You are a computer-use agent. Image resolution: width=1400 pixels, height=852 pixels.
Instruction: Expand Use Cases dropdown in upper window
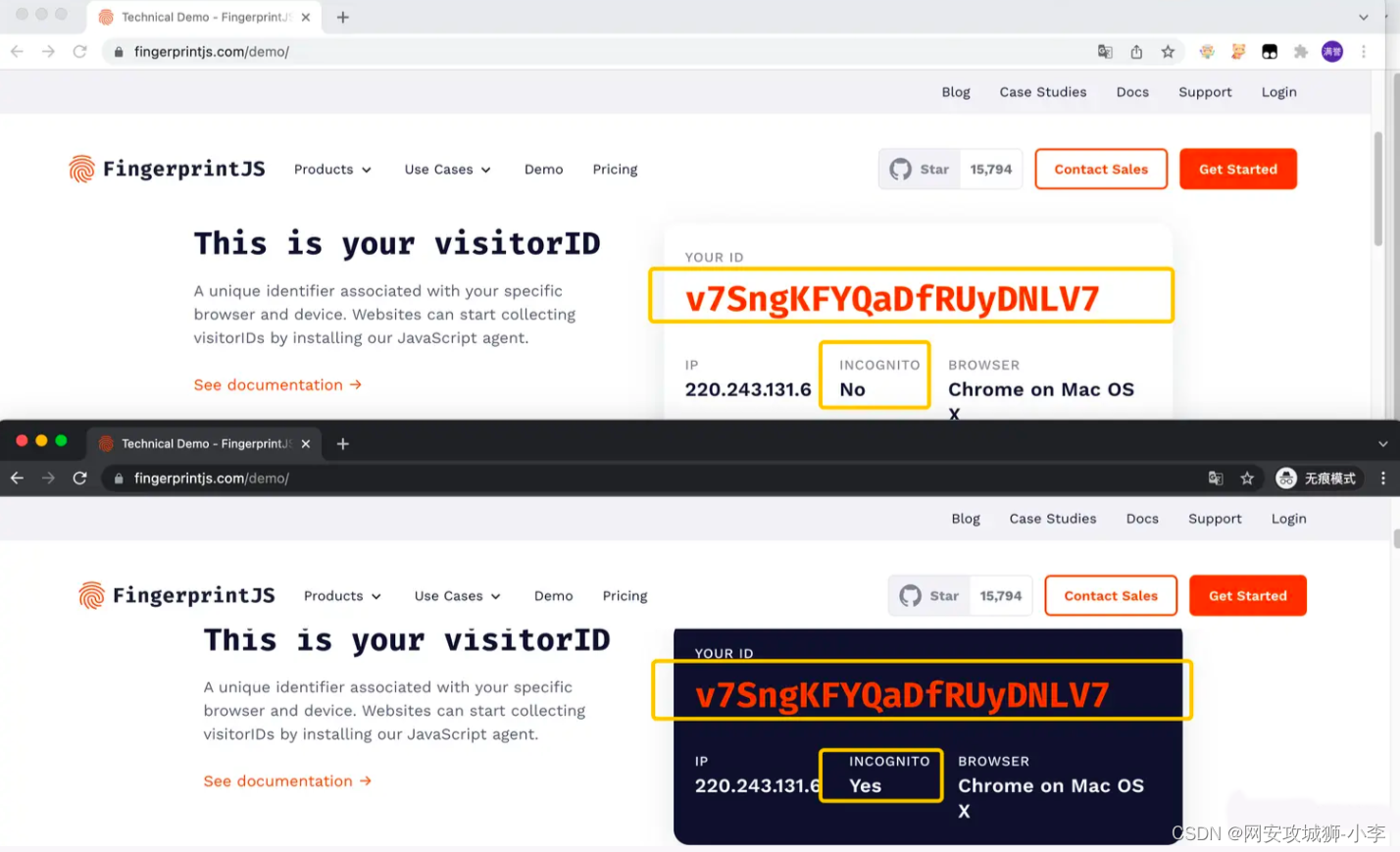point(448,170)
